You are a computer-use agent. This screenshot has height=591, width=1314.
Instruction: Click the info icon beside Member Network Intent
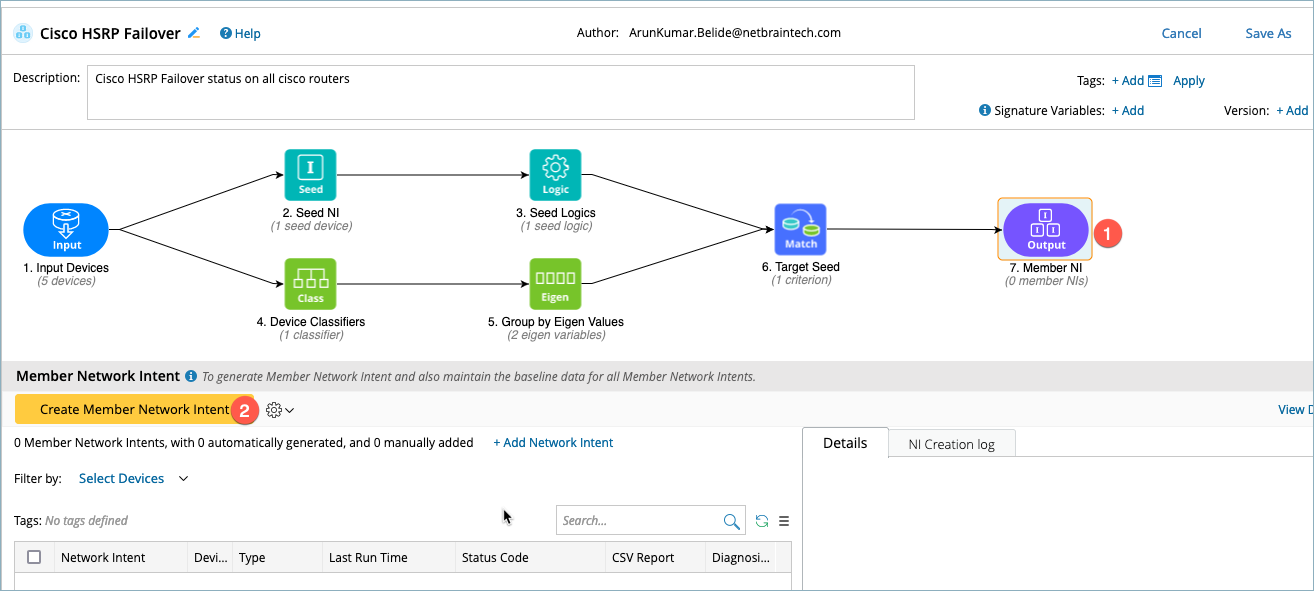[191, 377]
